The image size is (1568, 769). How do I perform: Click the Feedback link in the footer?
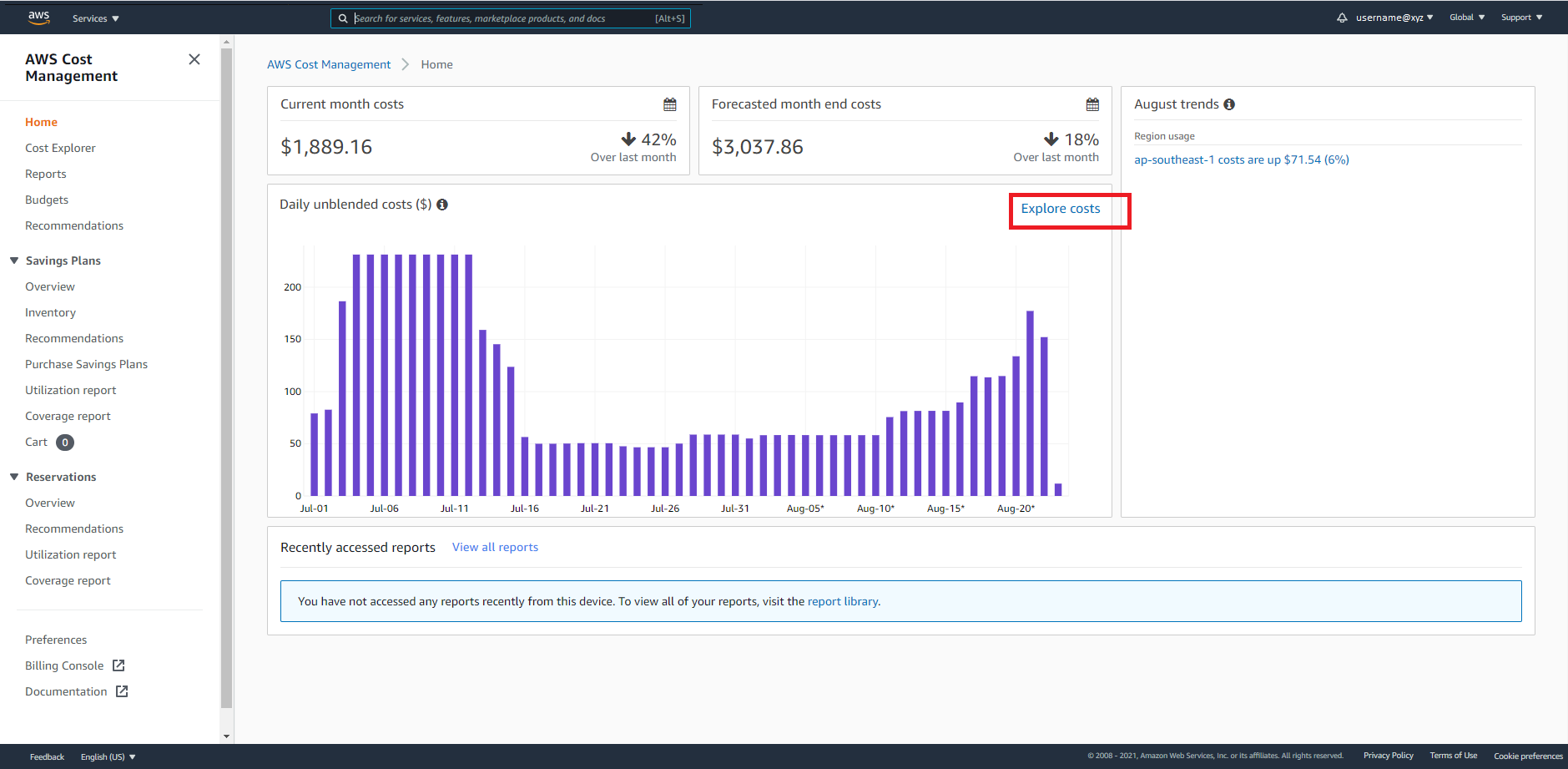[47, 756]
